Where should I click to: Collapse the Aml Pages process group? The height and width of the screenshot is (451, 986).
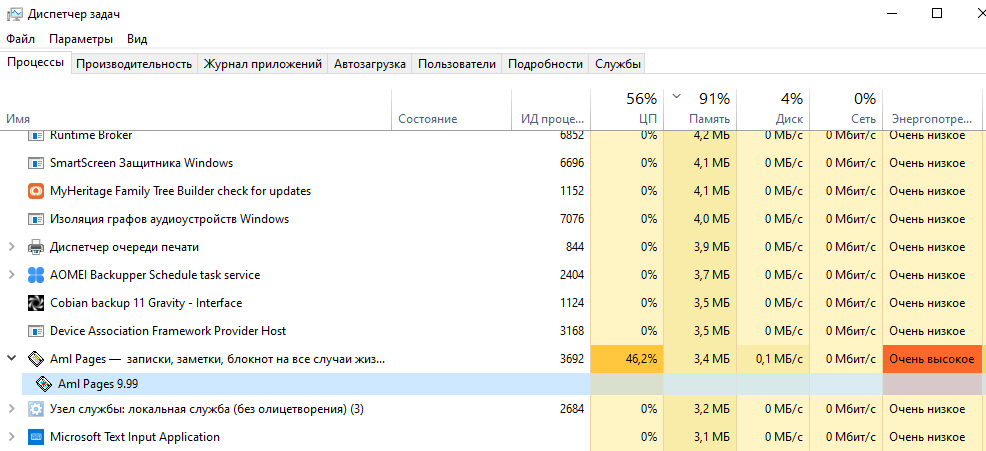(x=11, y=359)
